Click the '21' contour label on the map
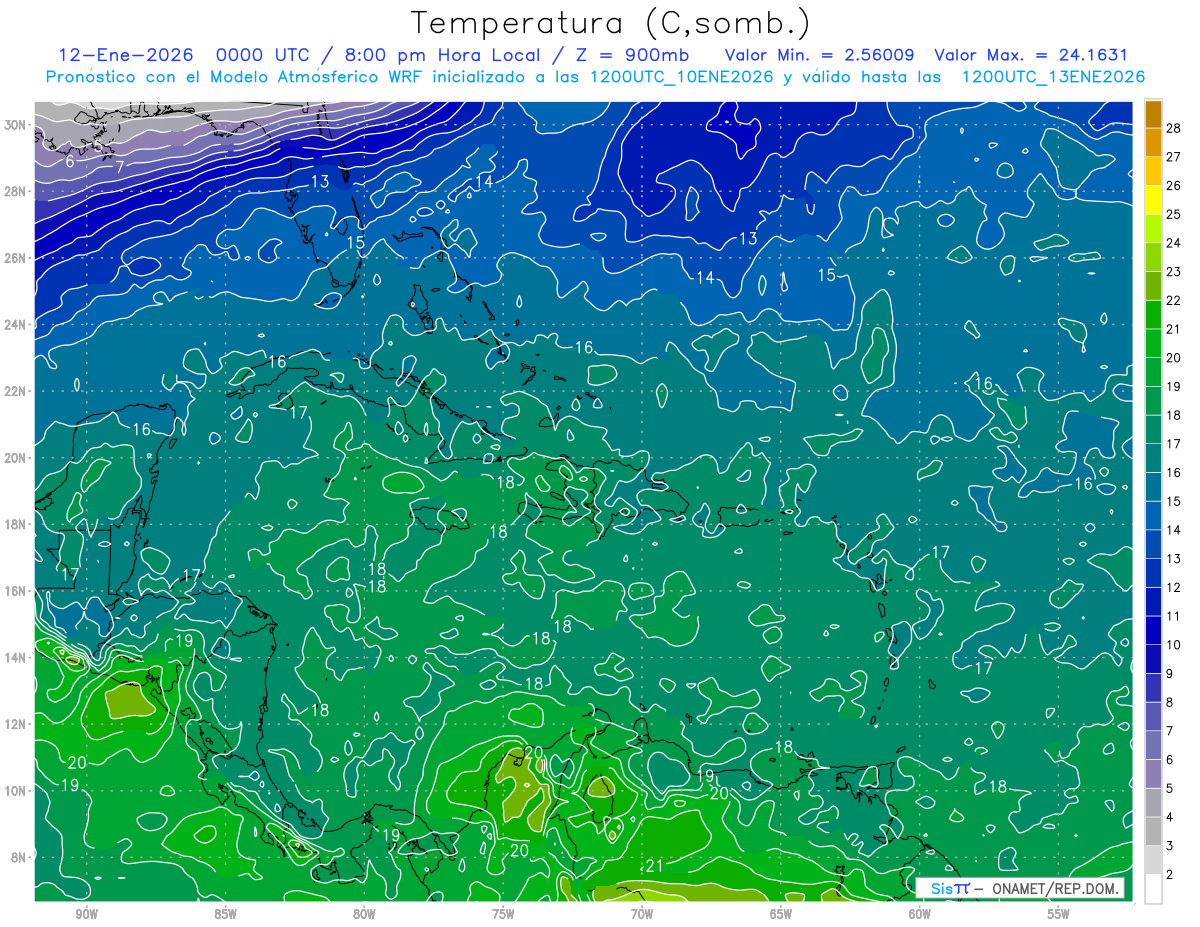Screen dimensions: 1200x927 [656, 866]
